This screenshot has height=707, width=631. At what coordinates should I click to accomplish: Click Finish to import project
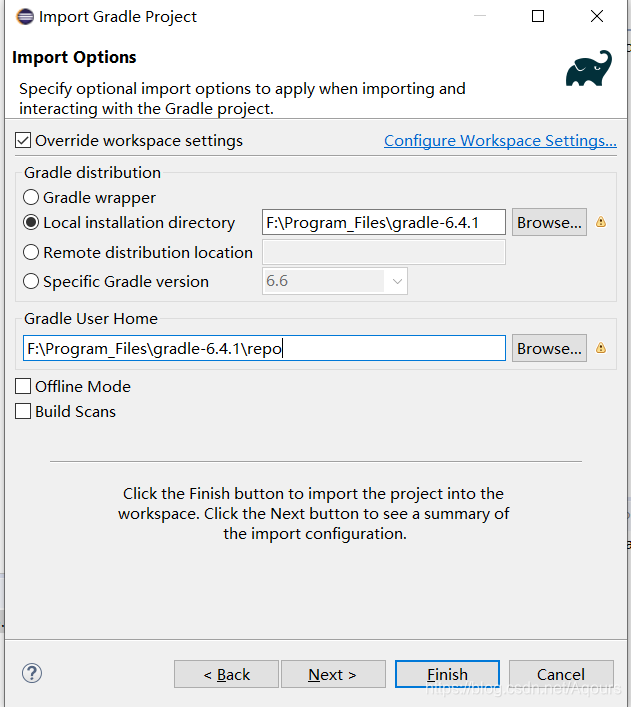[447, 674]
